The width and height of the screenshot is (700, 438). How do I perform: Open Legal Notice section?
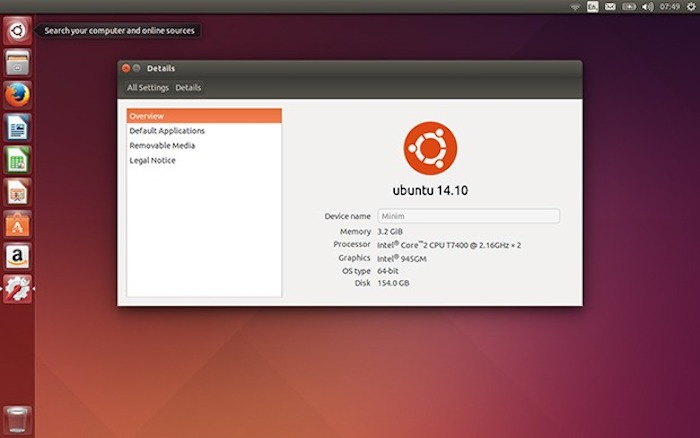152,161
